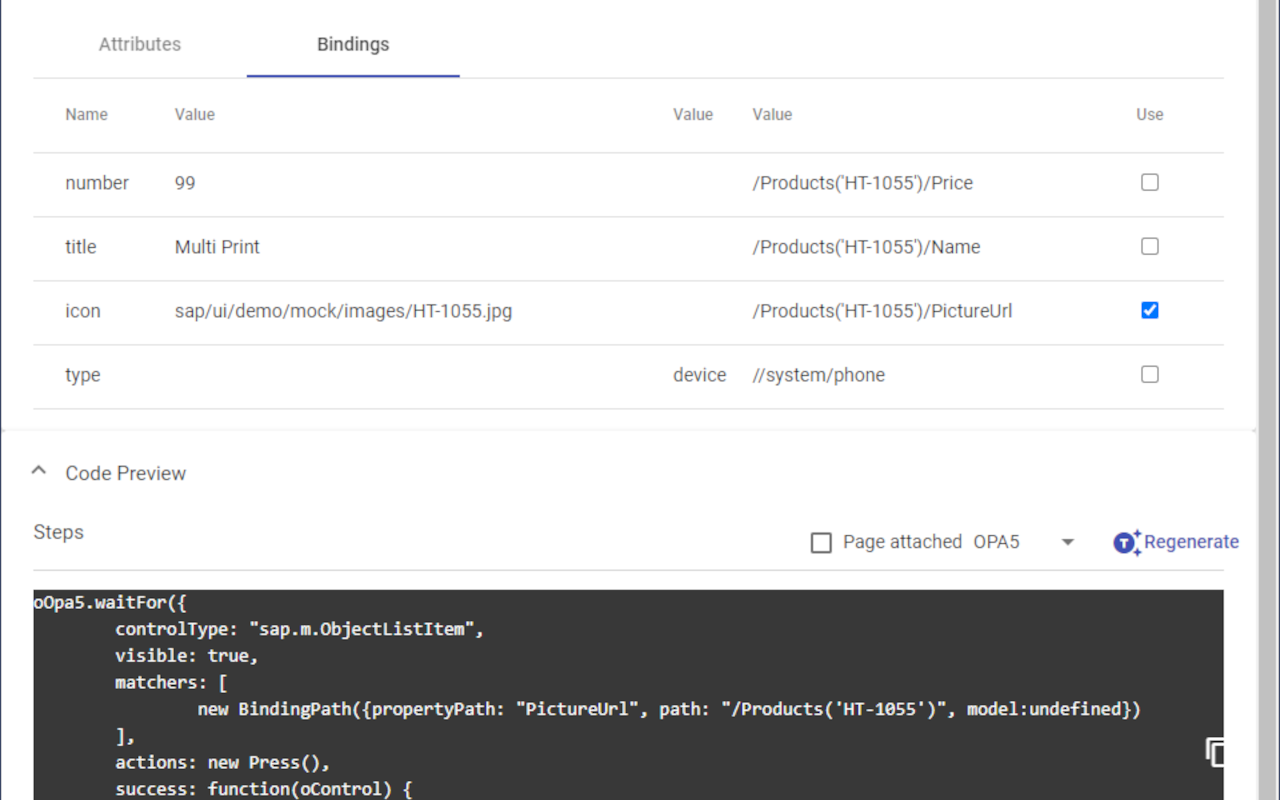Enable Use checkbox for the title binding
1280x800 pixels.
click(x=1149, y=246)
